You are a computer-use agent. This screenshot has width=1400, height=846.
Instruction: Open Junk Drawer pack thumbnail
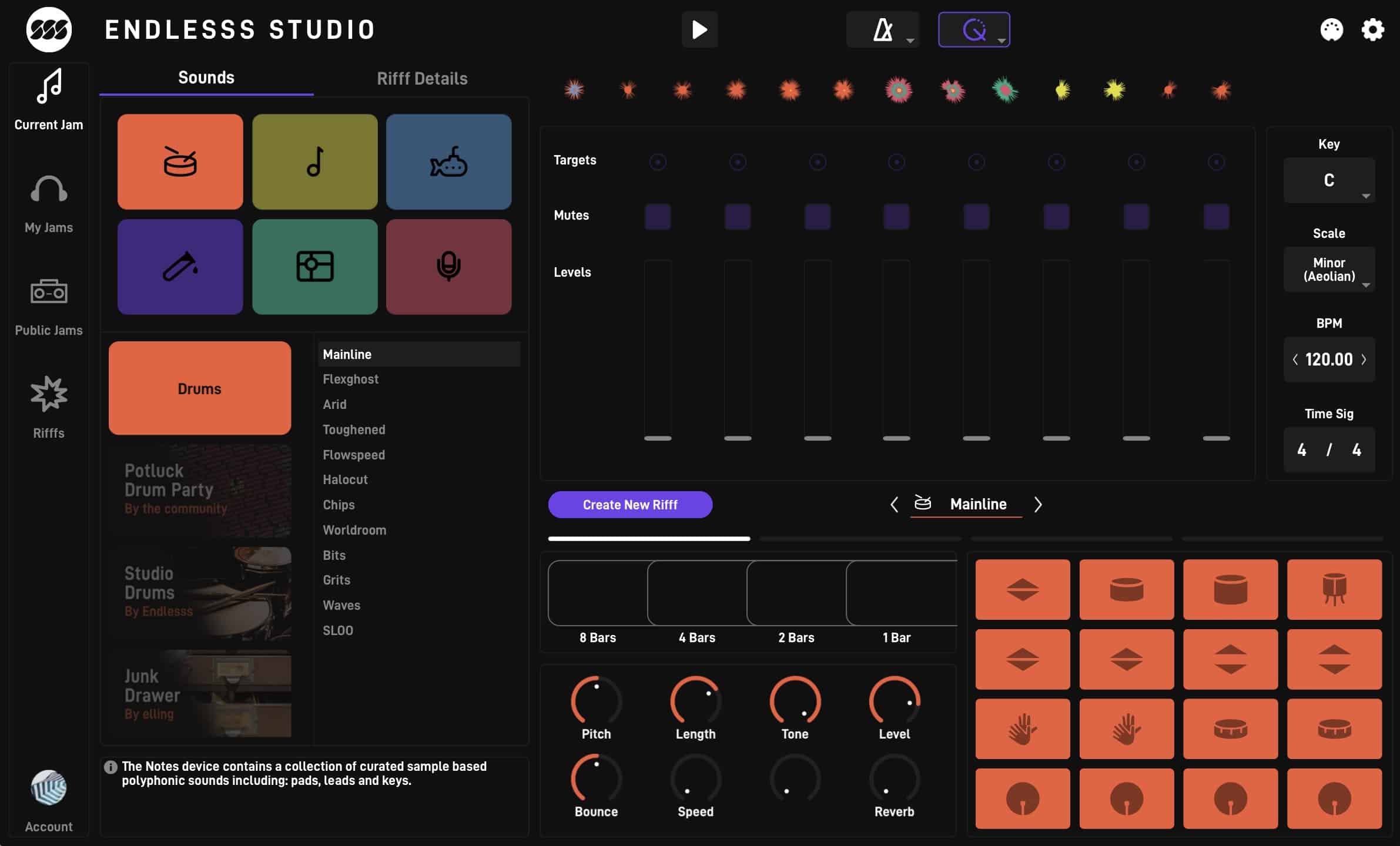pyautogui.click(x=200, y=693)
